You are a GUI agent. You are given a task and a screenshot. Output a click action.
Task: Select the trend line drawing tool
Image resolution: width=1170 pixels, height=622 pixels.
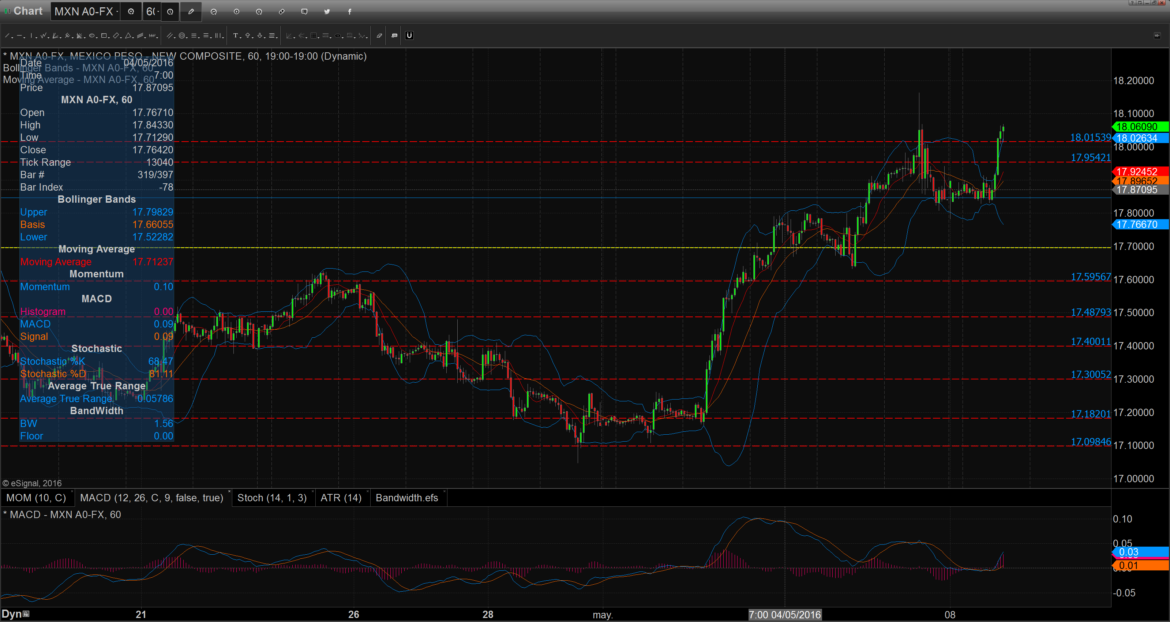pos(8,36)
